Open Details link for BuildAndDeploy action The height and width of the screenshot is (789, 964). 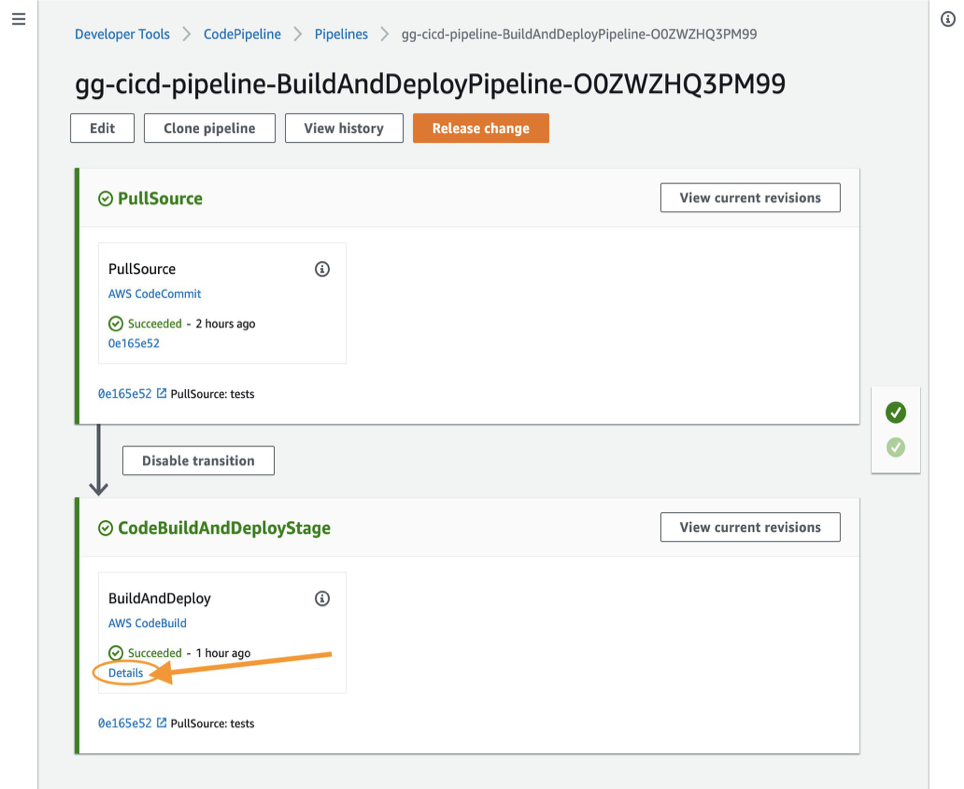[x=126, y=673]
